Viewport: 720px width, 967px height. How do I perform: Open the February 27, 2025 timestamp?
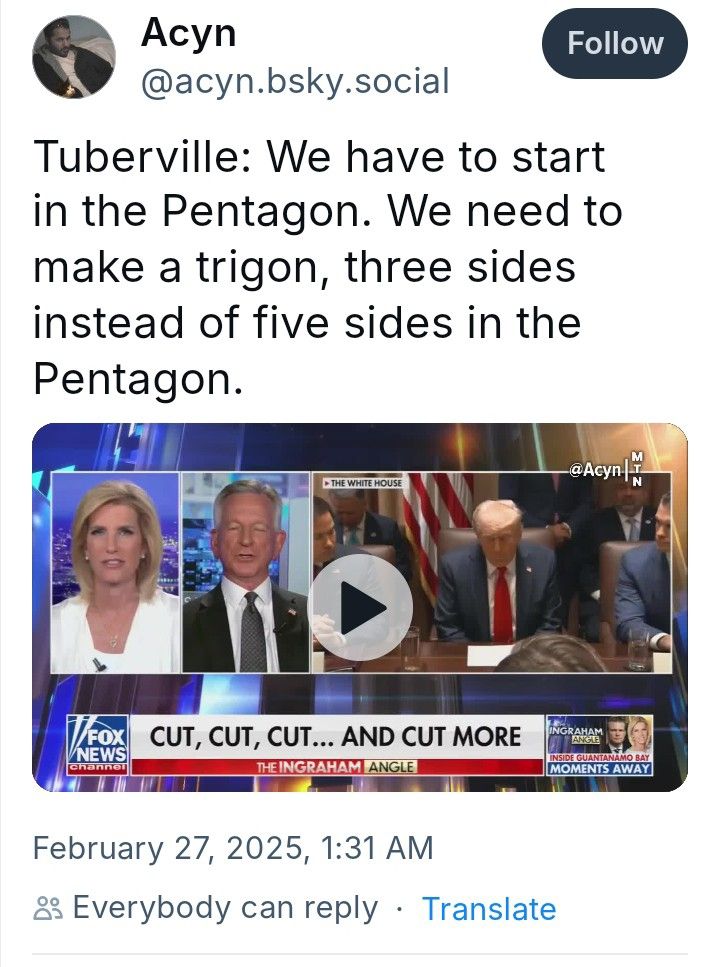(233, 848)
